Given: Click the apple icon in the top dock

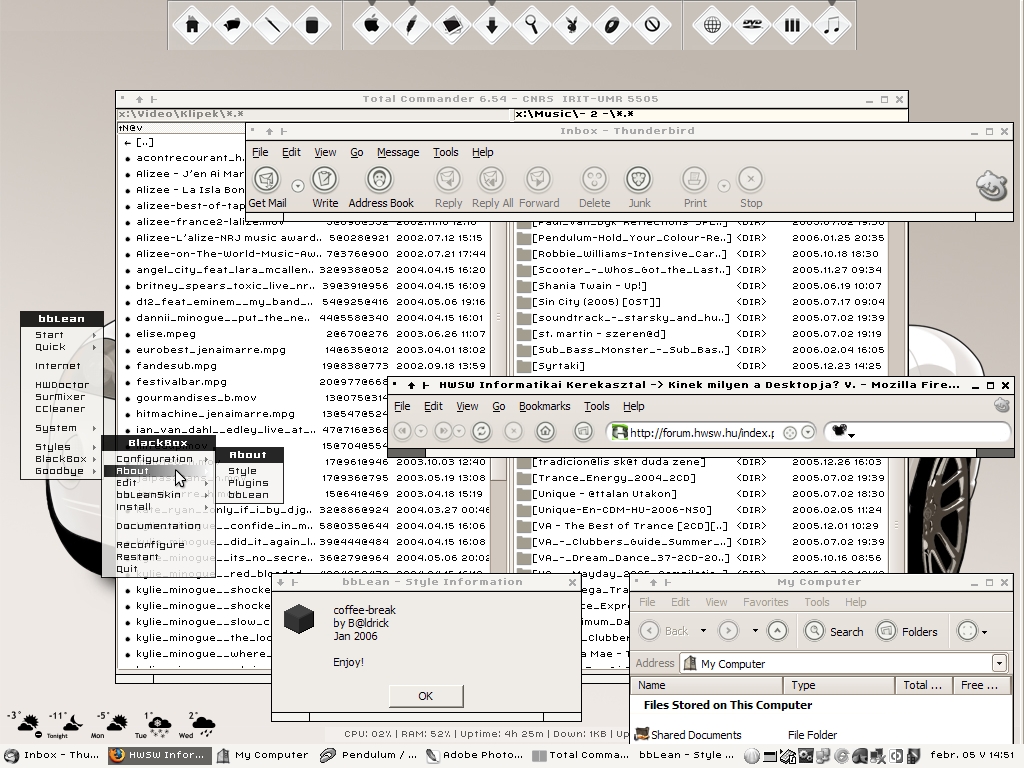Looking at the screenshot, I should [372, 25].
